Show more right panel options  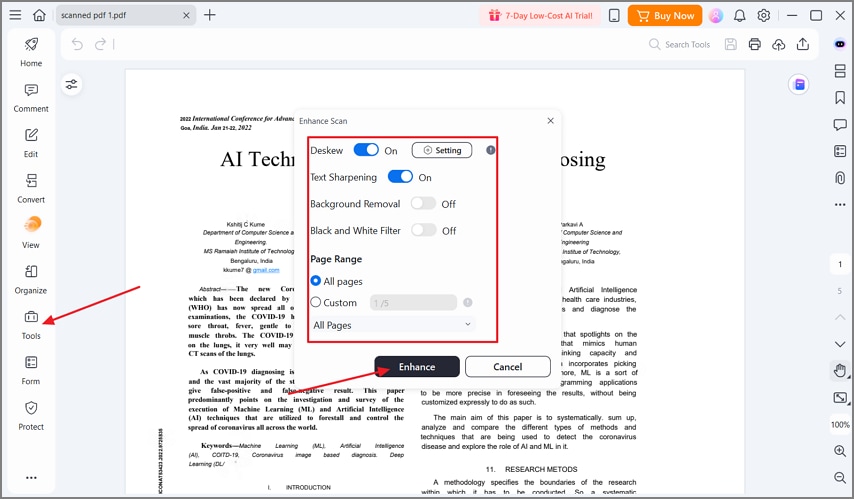pyautogui.click(x=840, y=204)
